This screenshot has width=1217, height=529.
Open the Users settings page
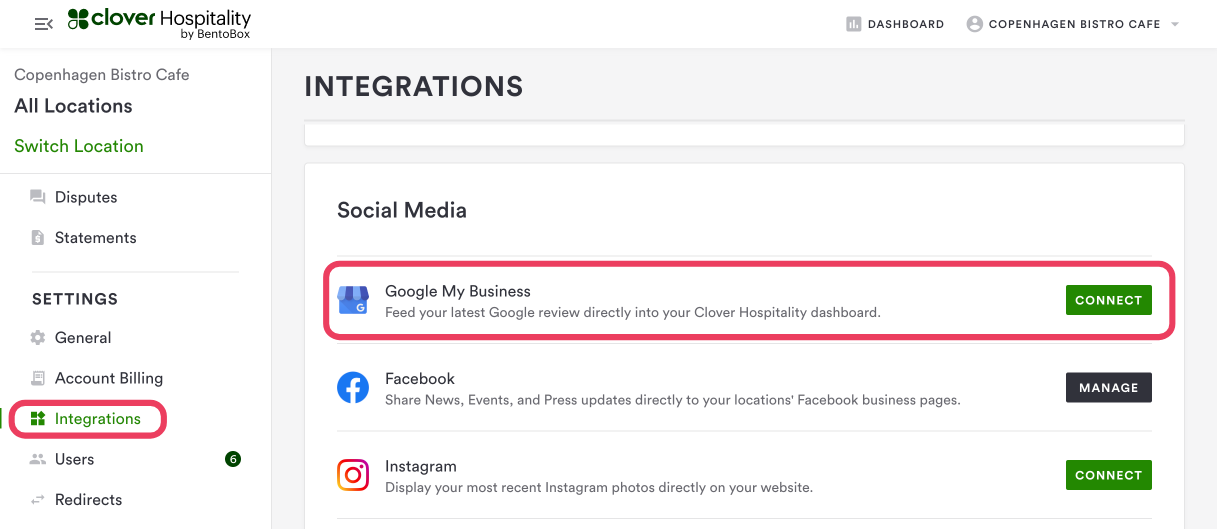pyautogui.click(x=74, y=459)
